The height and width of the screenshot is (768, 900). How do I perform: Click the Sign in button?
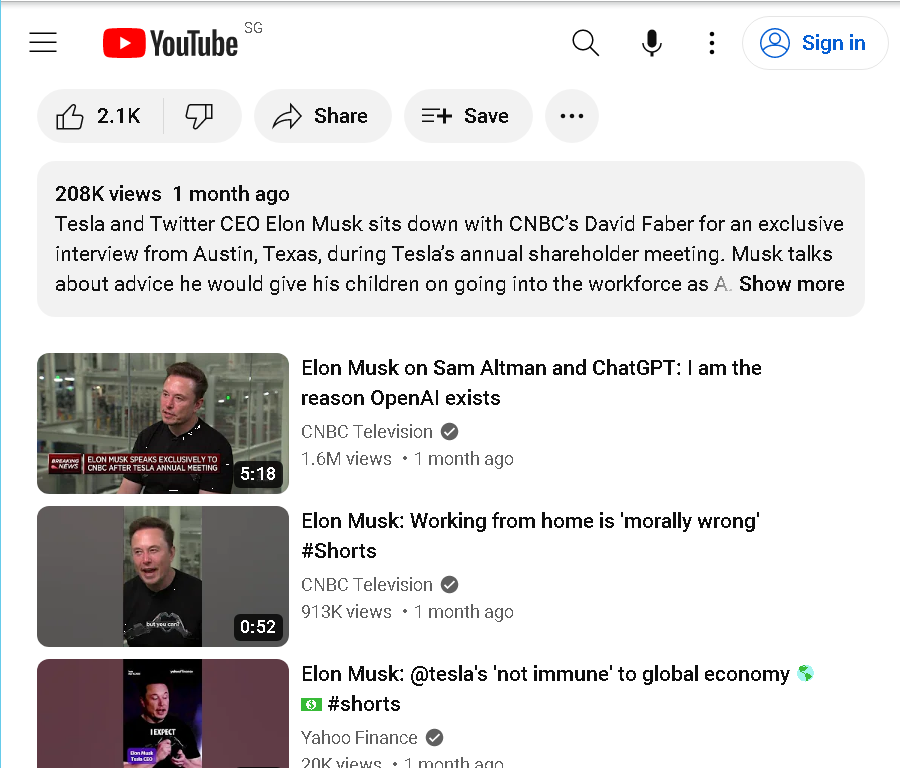pyautogui.click(x=815, y=43)
